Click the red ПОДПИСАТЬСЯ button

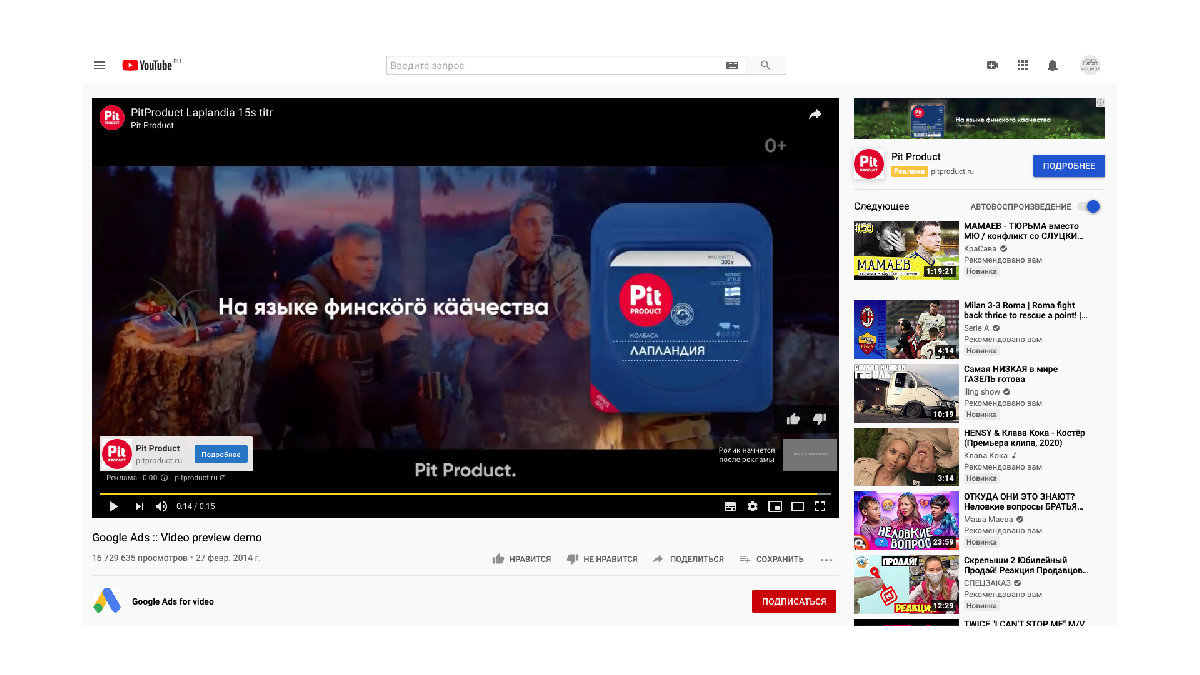794,601
